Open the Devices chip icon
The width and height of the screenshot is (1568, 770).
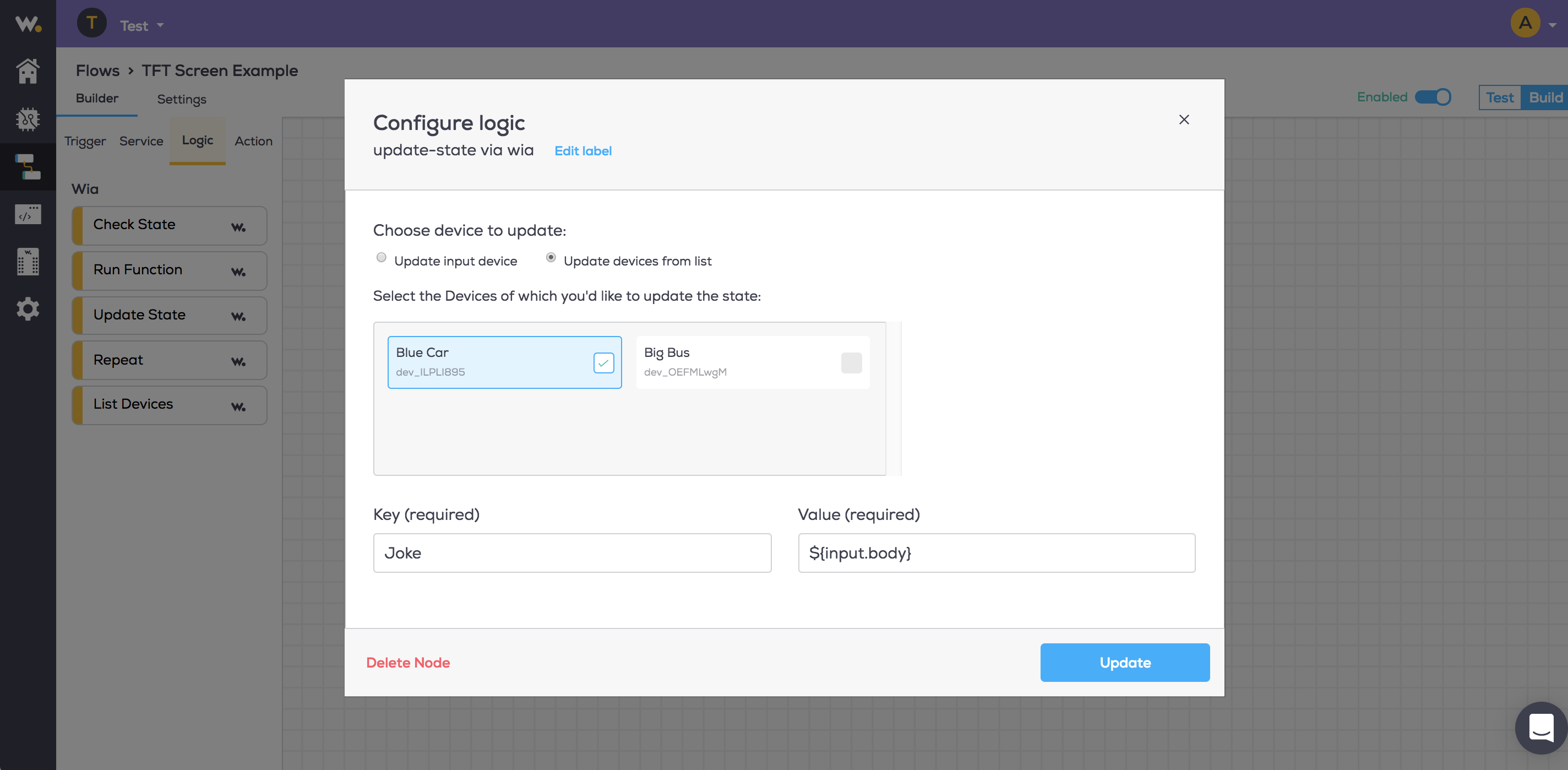(28, 119)
